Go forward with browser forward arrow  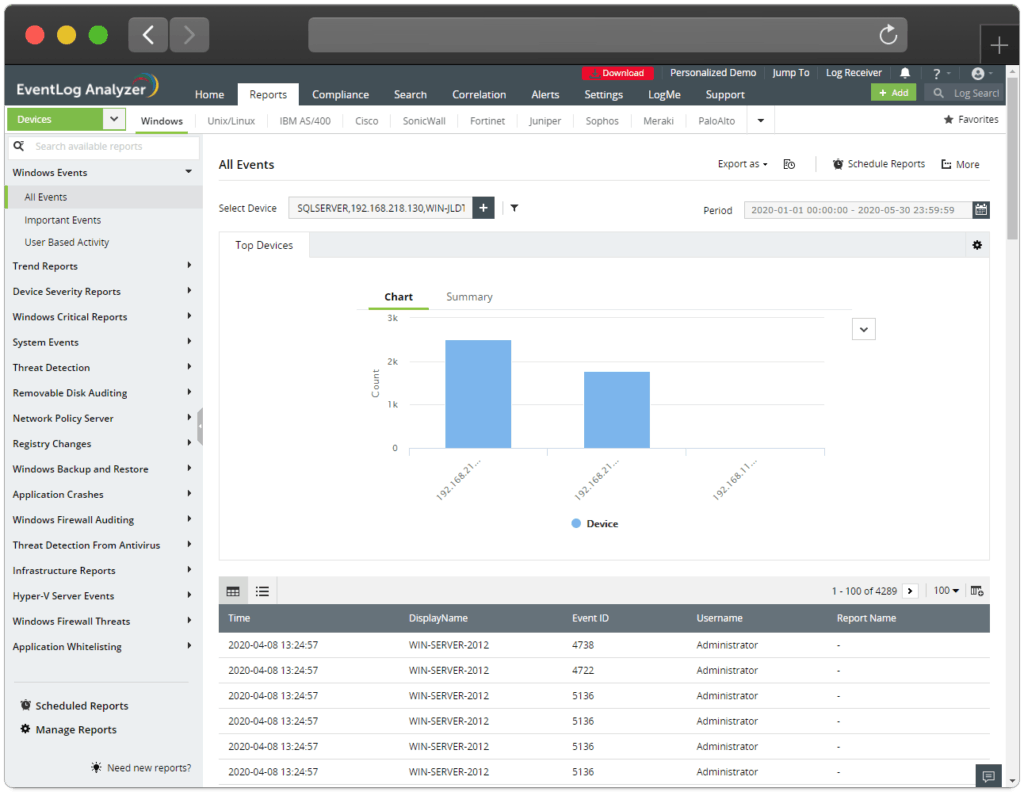coord(189,35)
